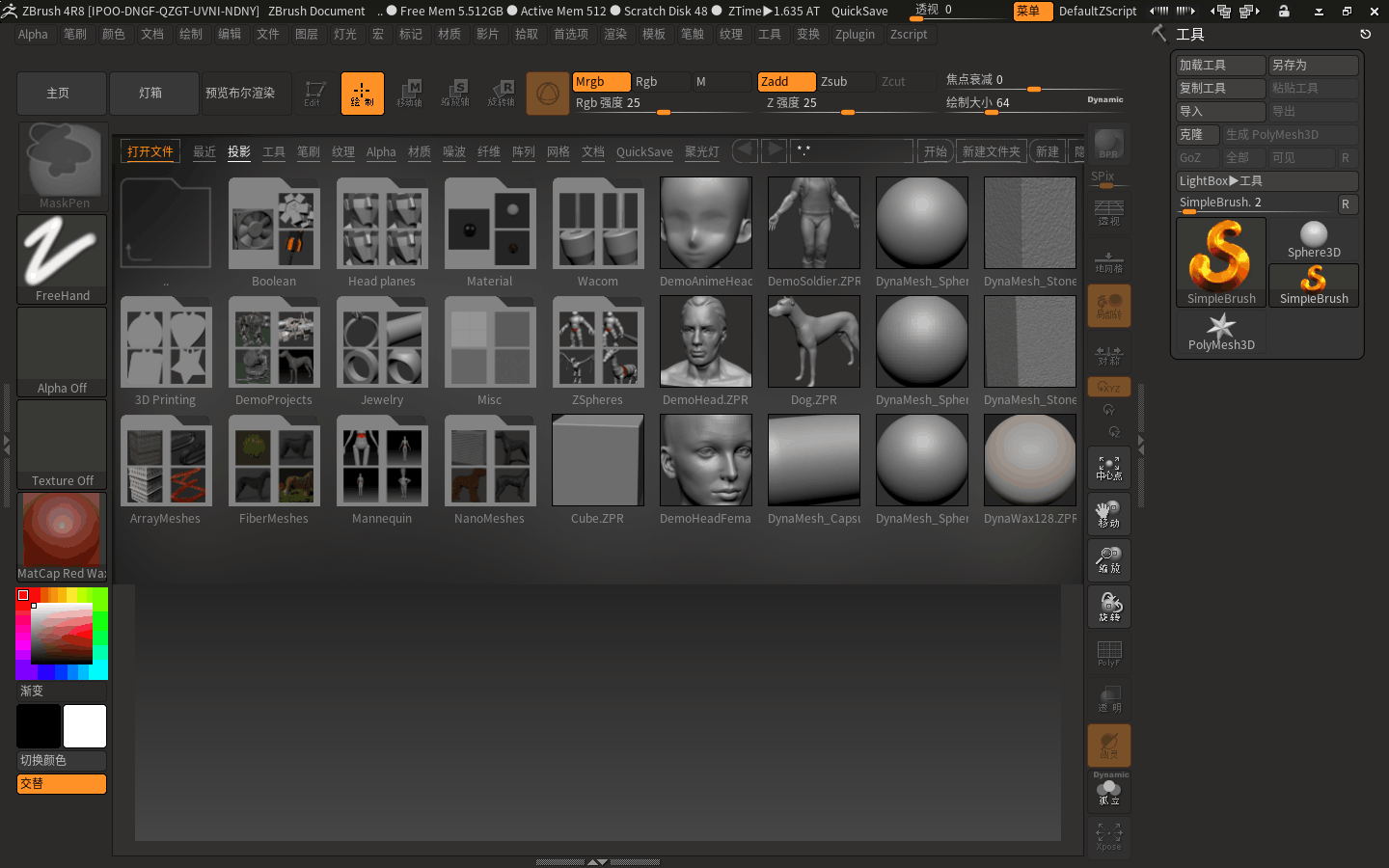Toggle the 菜单 menus button in title bar
Screen dimensions: 1389x868
(1032, 11)
